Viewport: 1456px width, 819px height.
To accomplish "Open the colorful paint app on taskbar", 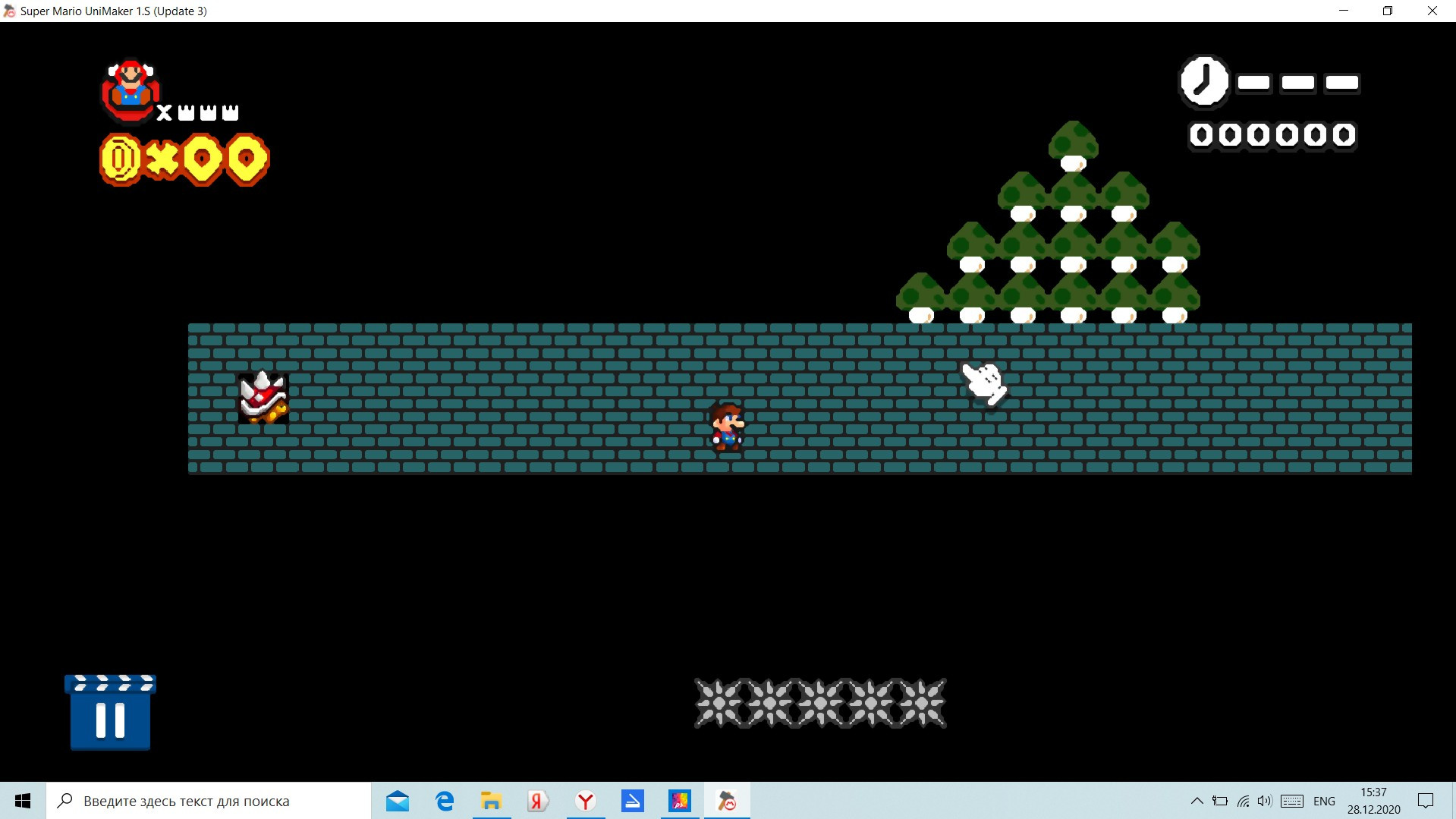I will tap(679, 801).
